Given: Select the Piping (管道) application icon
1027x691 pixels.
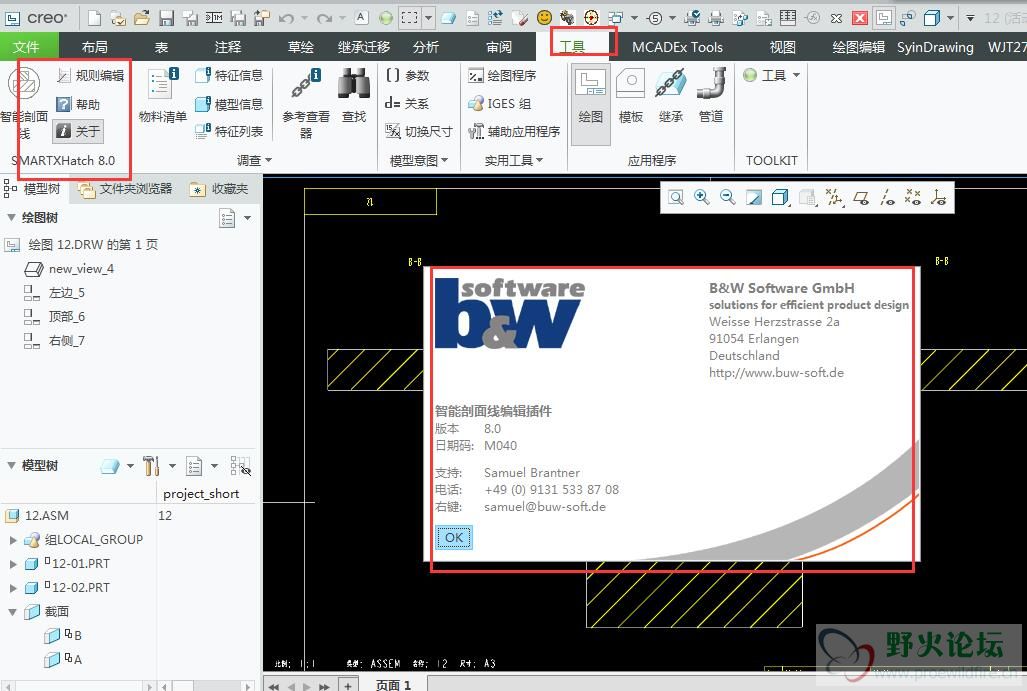Looking at the screenshot, I should point(711,96).
